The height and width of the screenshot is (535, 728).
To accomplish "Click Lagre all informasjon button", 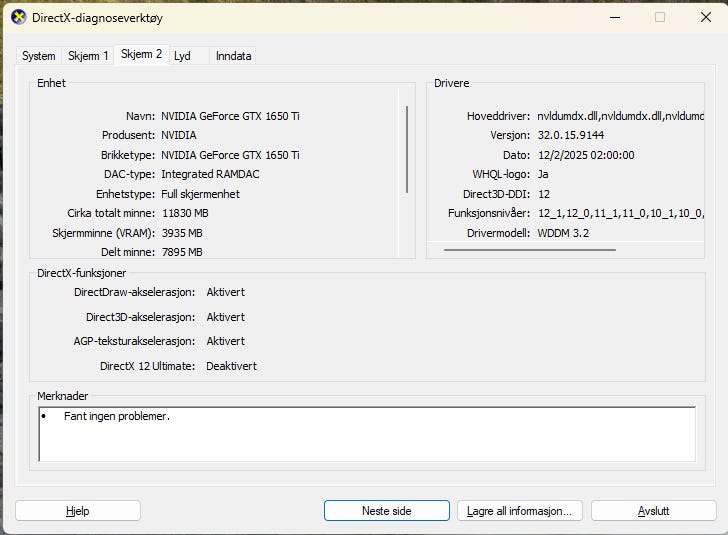I will [520, 511].
